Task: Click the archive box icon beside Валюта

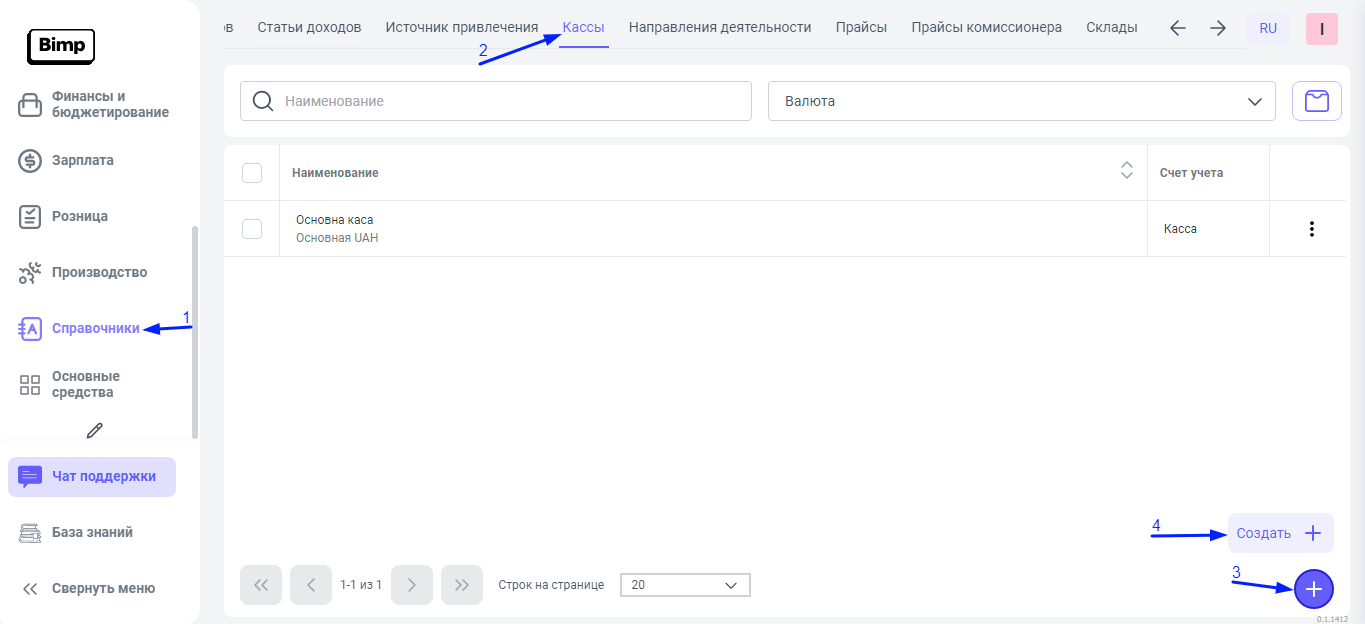Action: pos(1317,101)
